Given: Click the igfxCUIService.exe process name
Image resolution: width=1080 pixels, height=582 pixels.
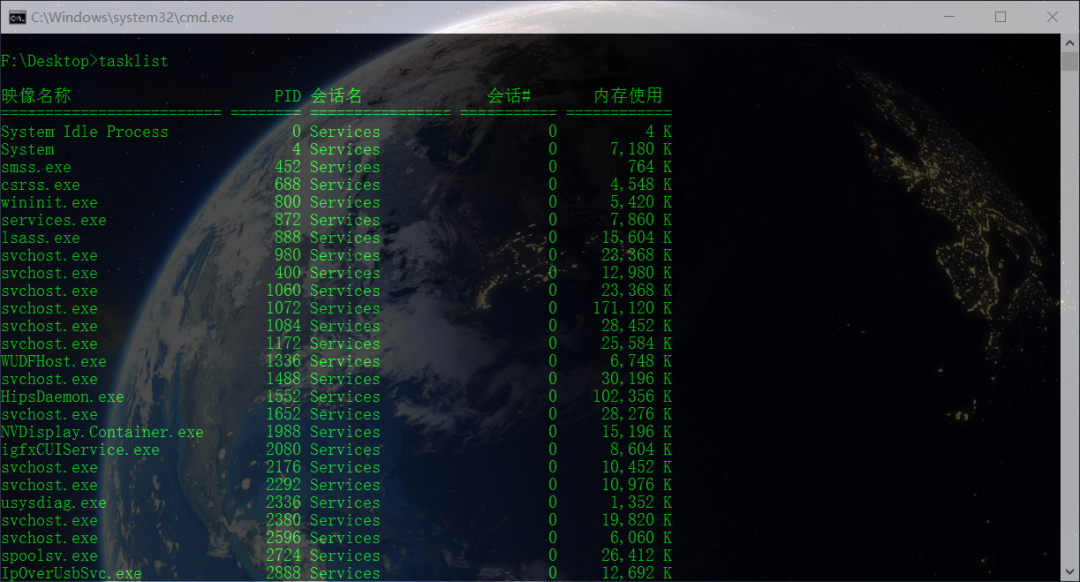Looking at the screenshot, I should [81, 450].
